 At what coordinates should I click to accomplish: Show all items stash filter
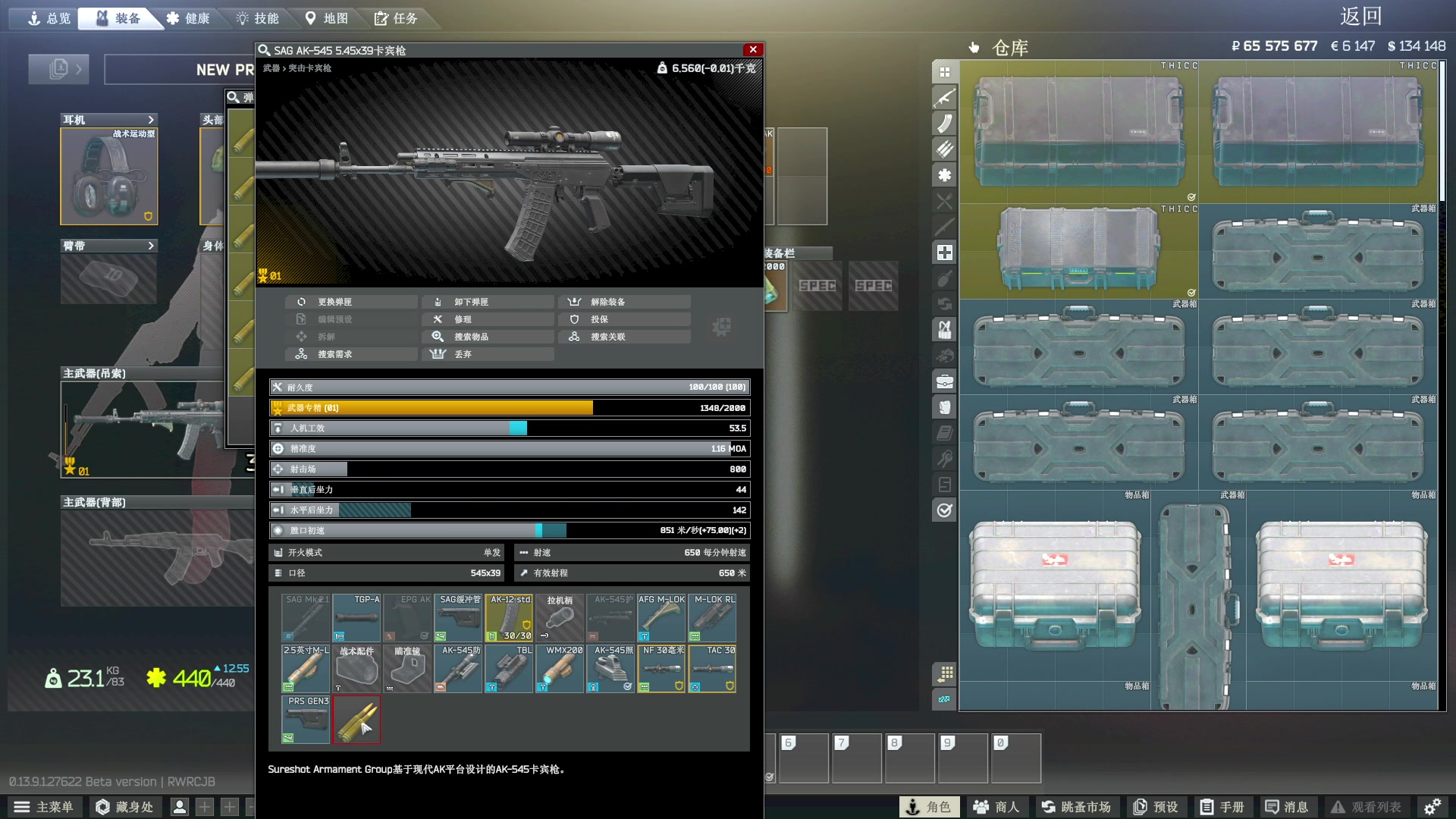(x=944, y=72)
